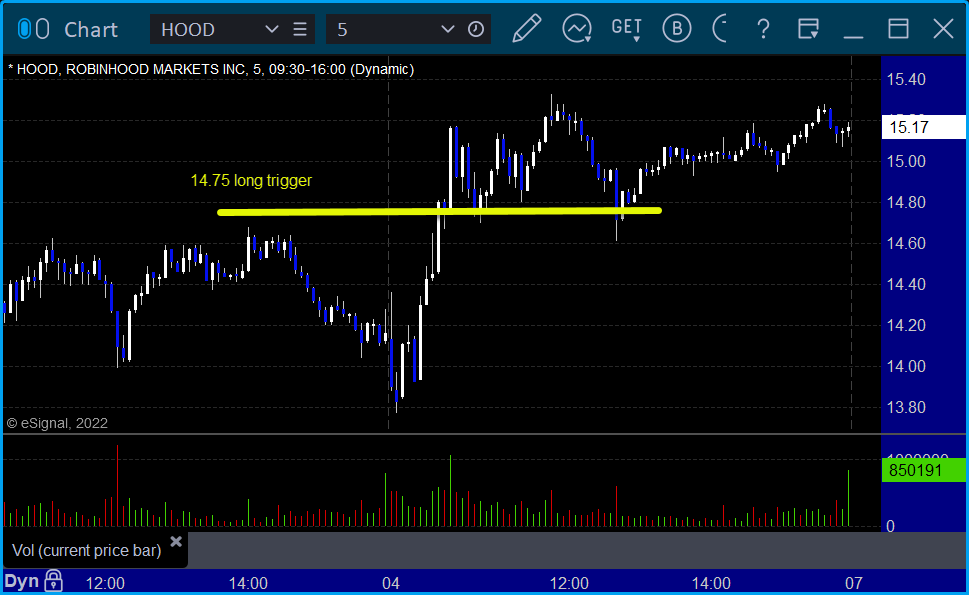Expand the HOOD symbol dropdown arrow
This screenshot has width=969, height=595.
pos(271,30)
